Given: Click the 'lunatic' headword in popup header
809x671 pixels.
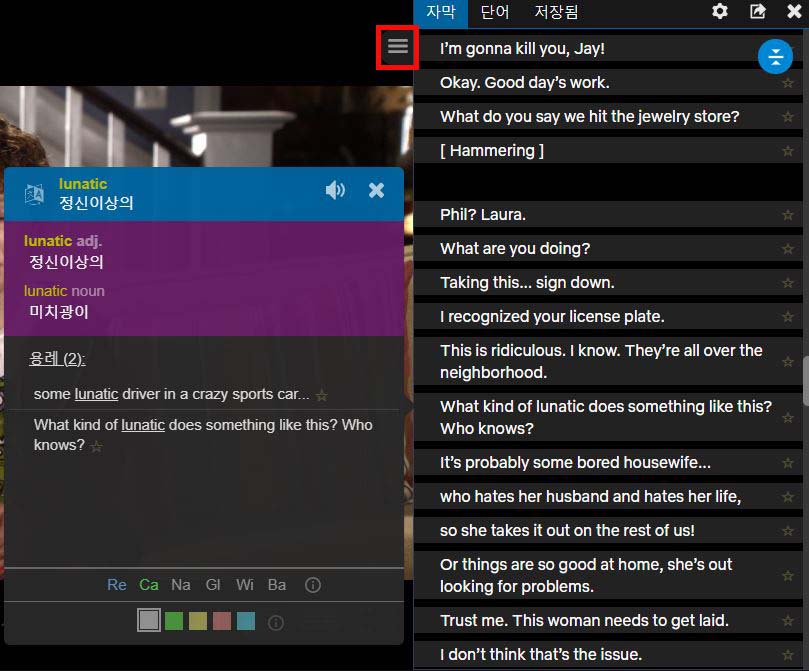Looking at the screenshot, I should point(83,184).
